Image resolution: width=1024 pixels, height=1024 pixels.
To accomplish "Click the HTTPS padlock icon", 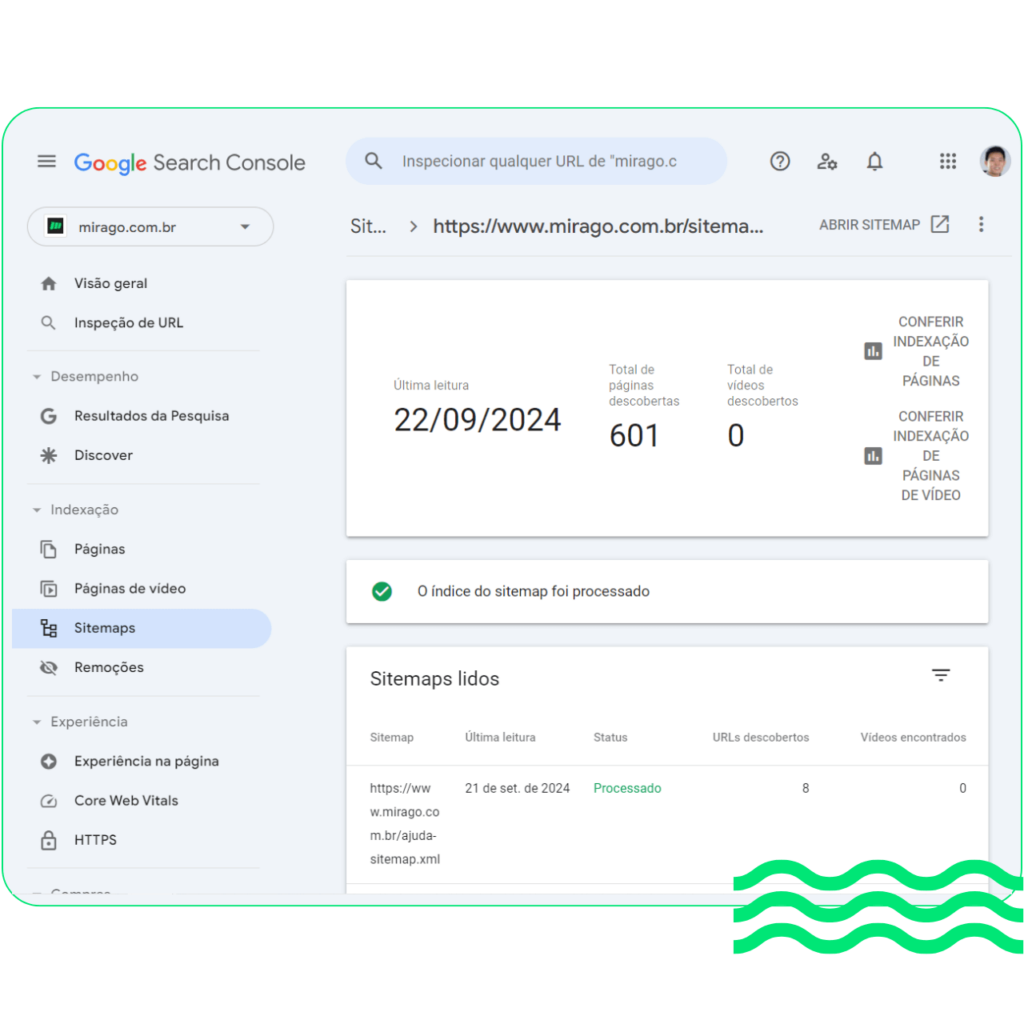I will [48, 840].
